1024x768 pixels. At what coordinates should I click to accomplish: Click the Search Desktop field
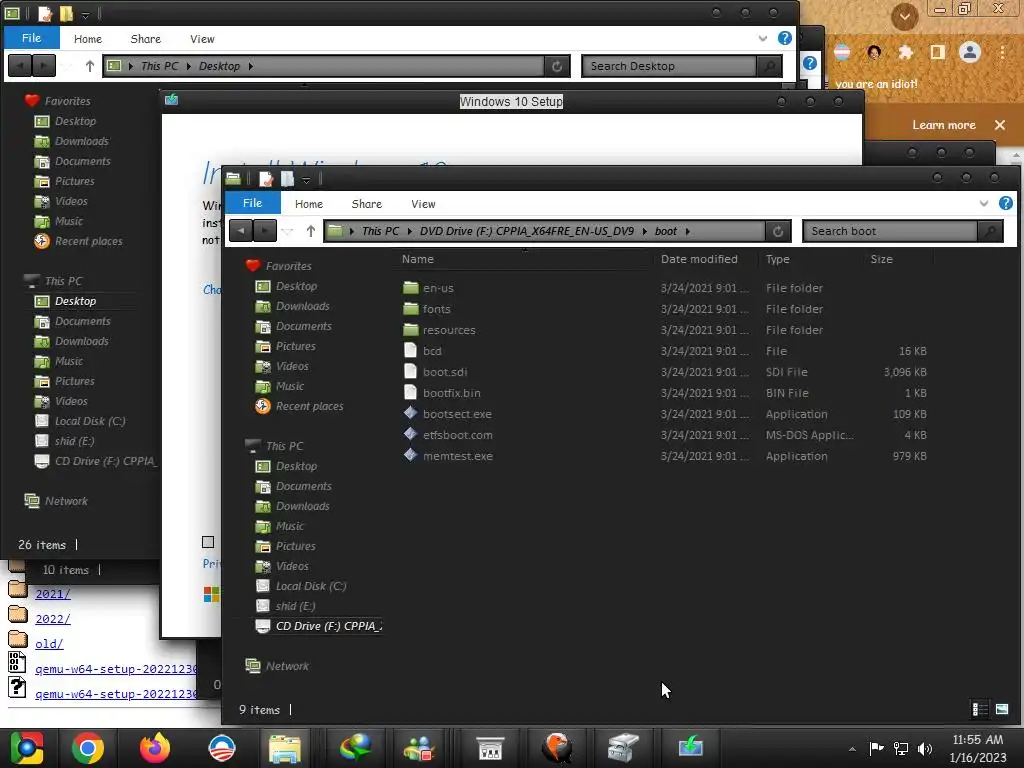point(669,66)
